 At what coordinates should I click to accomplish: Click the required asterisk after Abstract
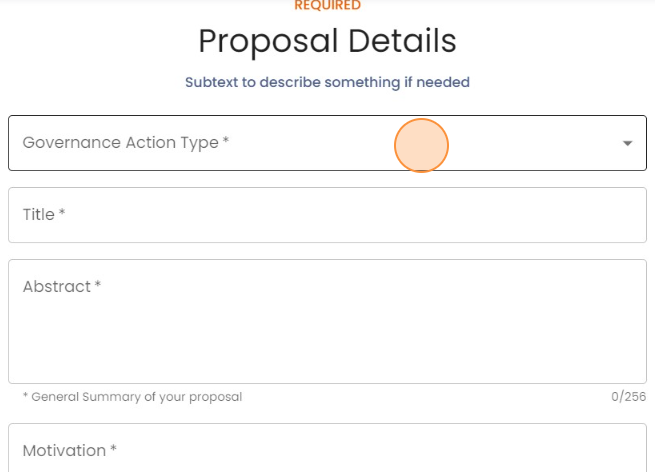(98, 286)
